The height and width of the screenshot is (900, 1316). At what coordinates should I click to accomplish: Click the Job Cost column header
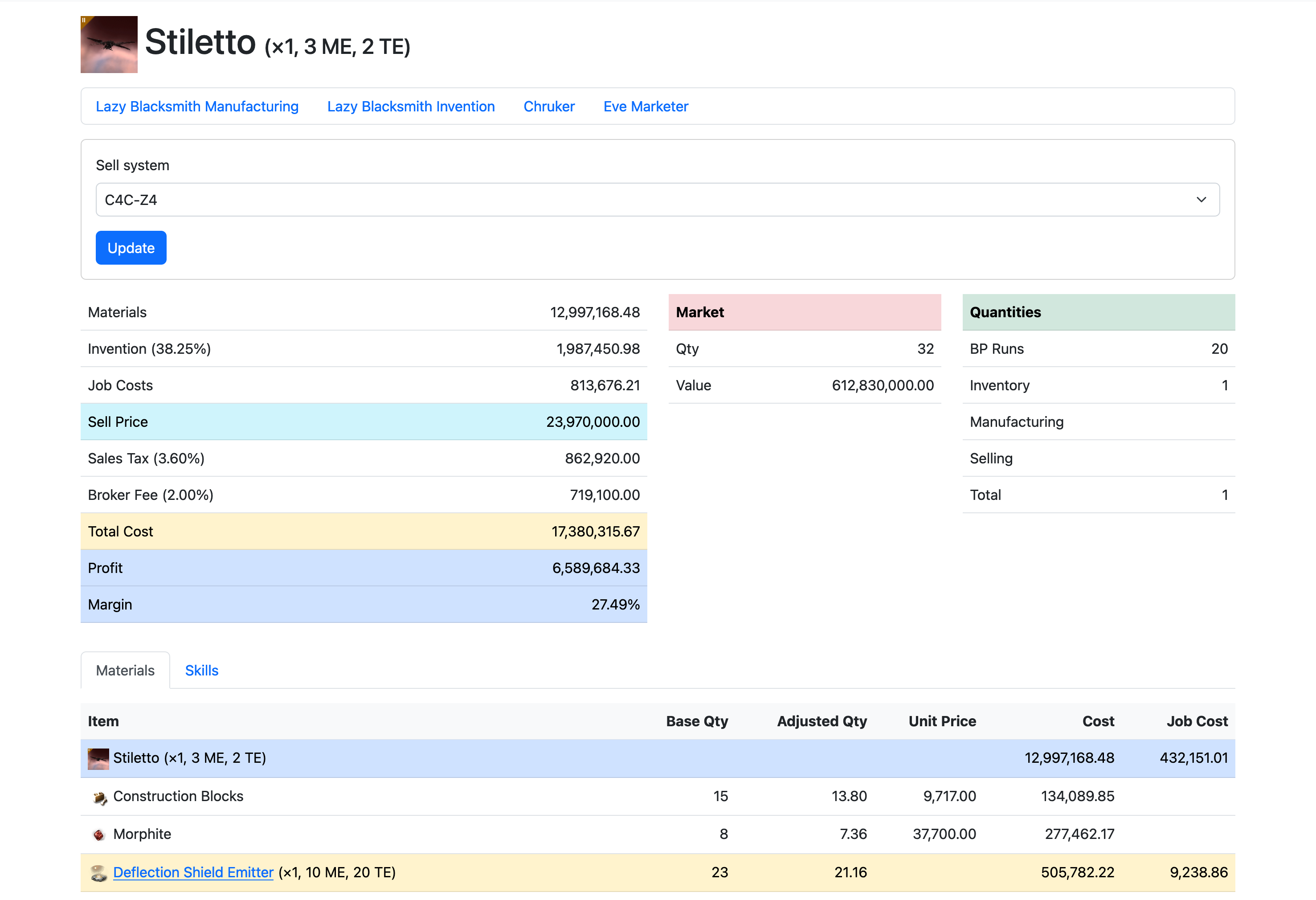coord(1197,721)
